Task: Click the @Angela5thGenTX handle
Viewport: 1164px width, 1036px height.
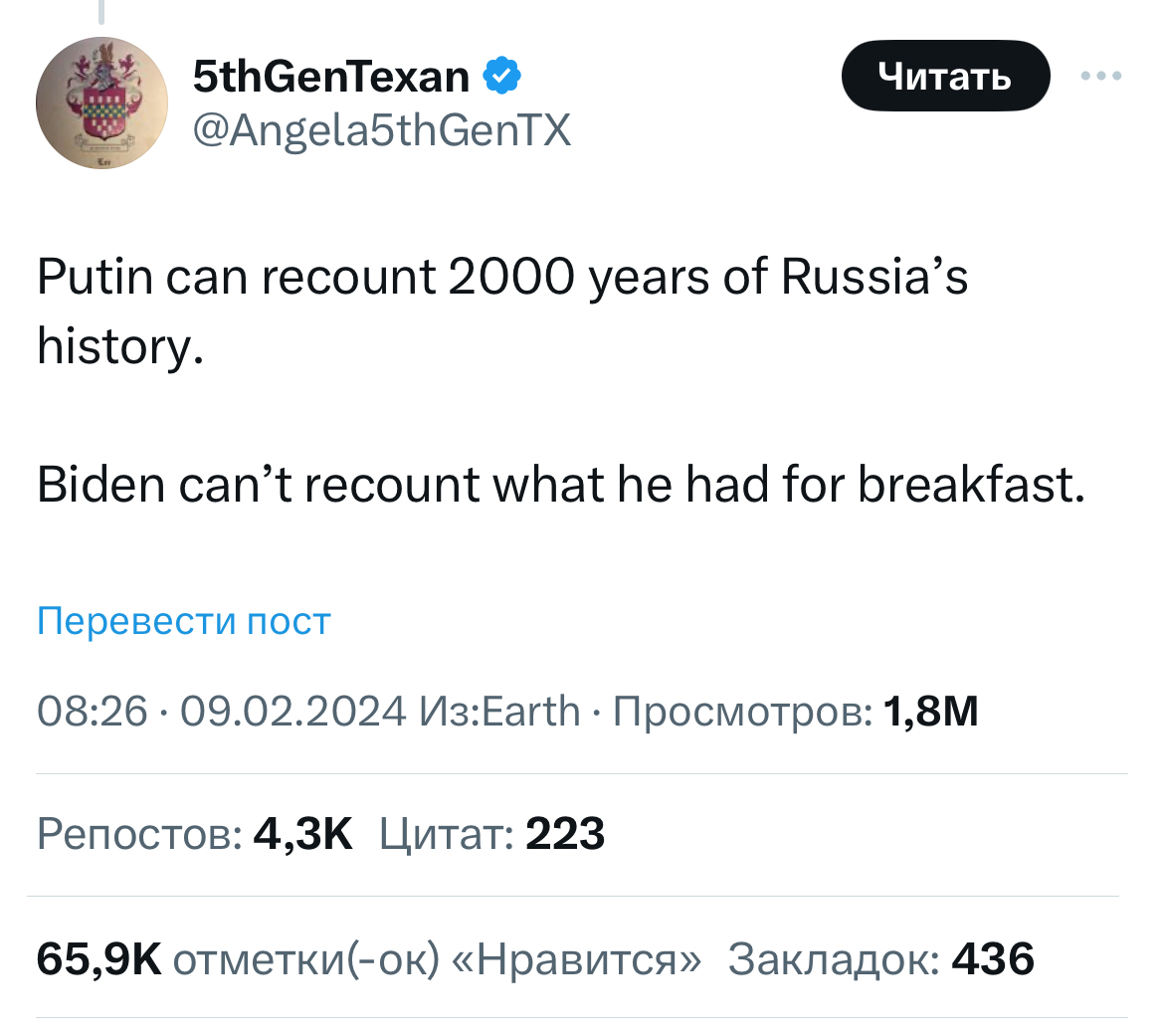Action: click(x=383, y=129)
